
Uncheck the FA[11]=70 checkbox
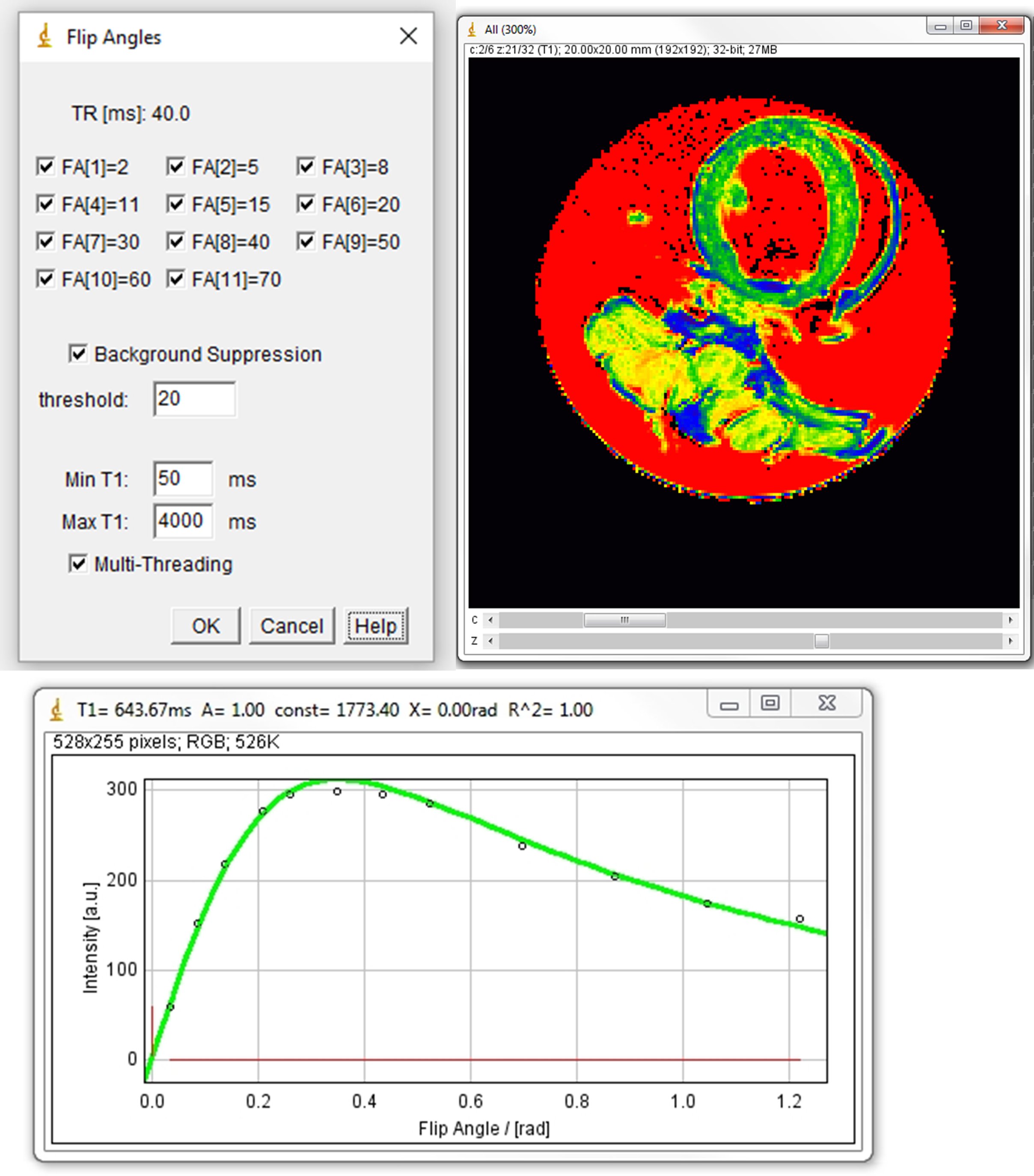click(175, 279)
